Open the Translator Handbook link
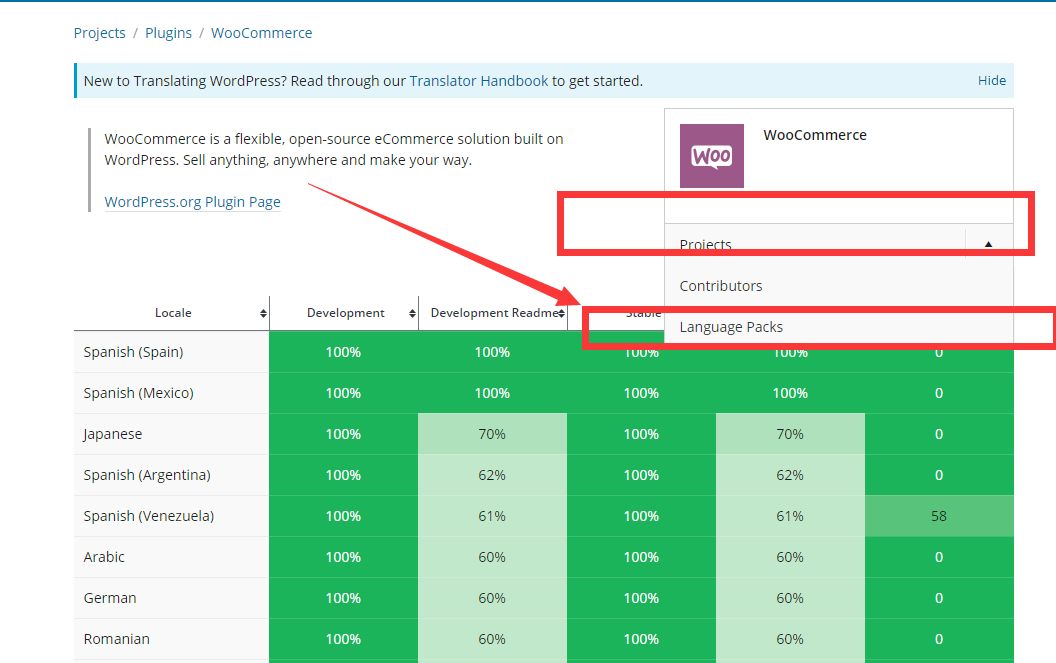Image resolution: width=1056 pixels, height=663 pixels. tap(478, 81)
